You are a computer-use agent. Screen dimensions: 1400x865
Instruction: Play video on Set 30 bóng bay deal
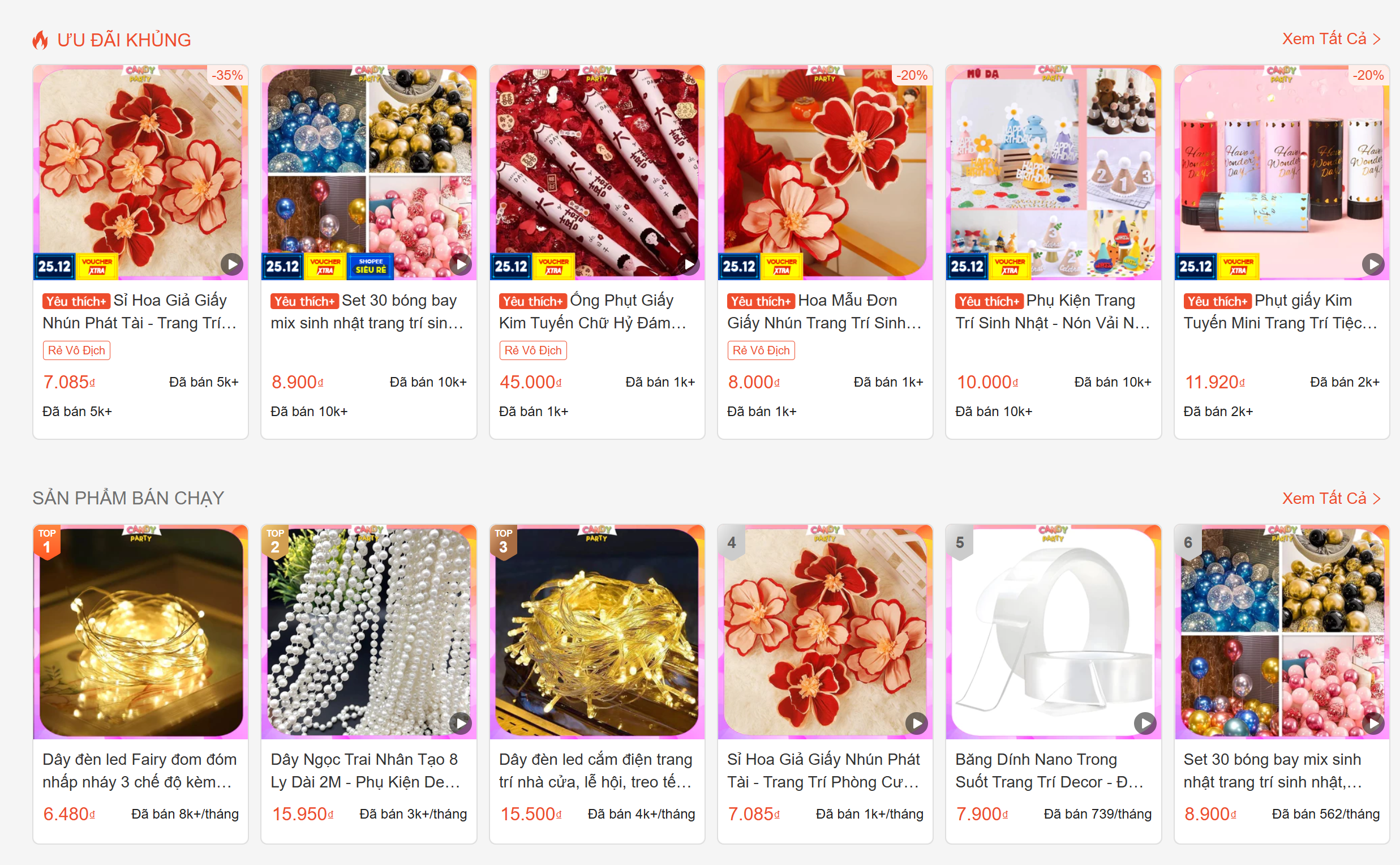point(461,264)
